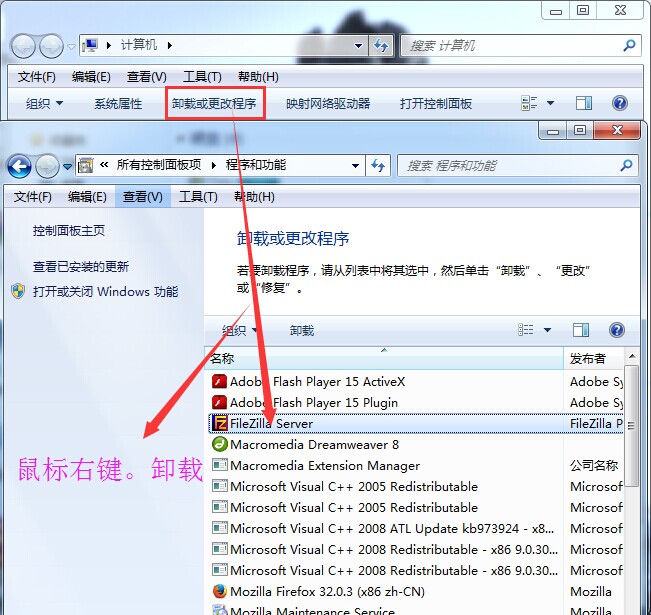651x615 pixels.
Task: Open view options arrow above programs list
Action: [548, 330]
